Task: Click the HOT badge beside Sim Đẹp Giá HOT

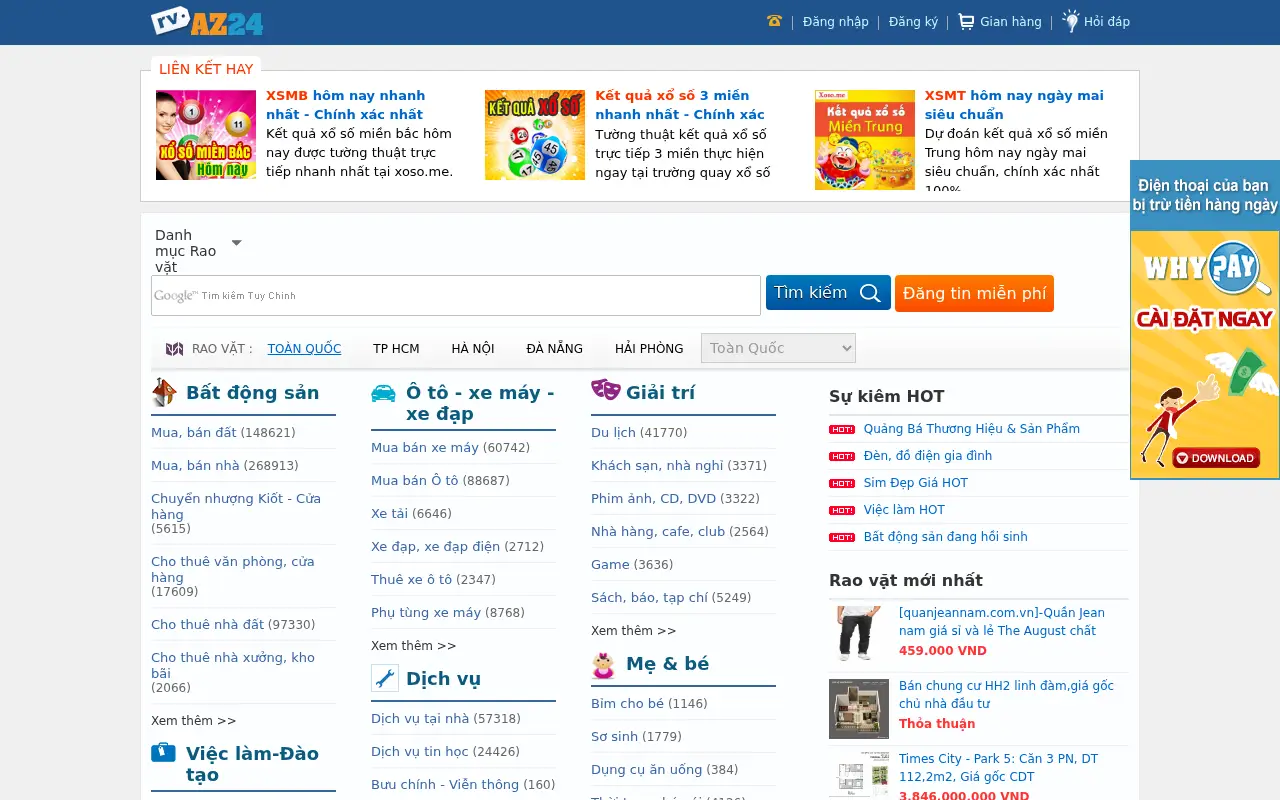Action: click(842, 483)
